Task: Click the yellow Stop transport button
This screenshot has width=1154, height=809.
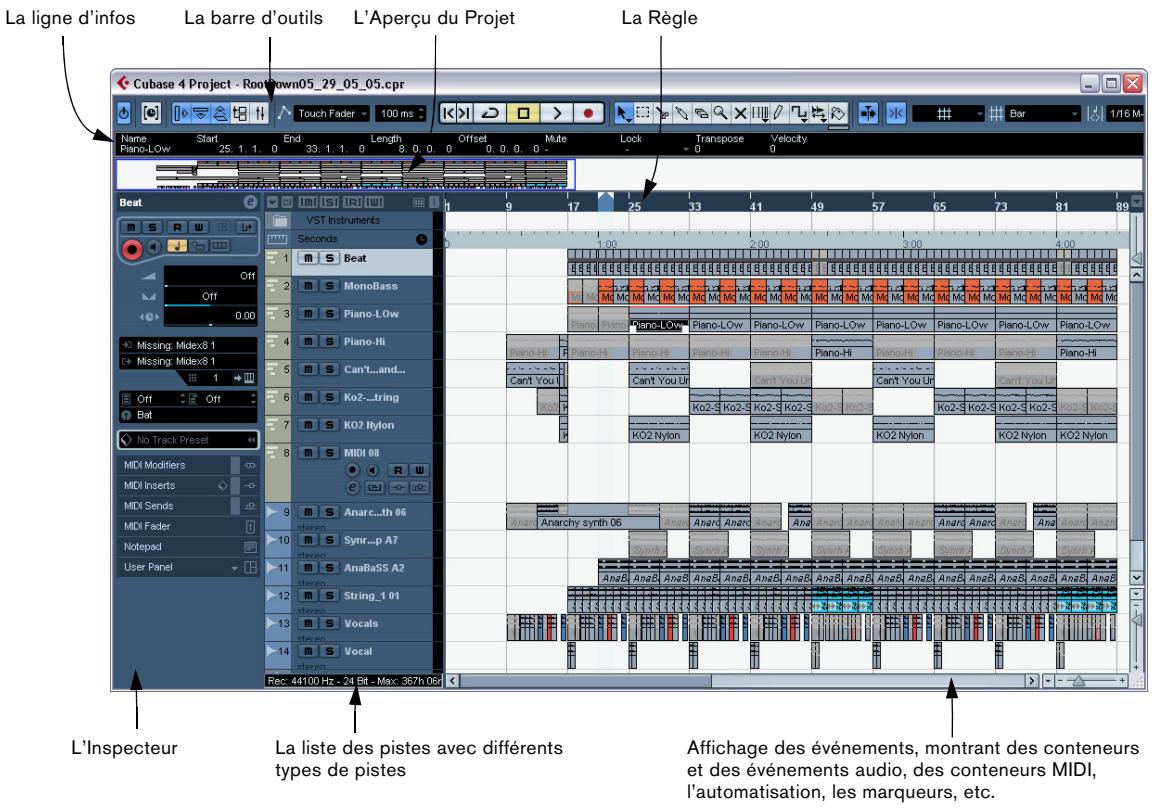Action: [523, 113]
